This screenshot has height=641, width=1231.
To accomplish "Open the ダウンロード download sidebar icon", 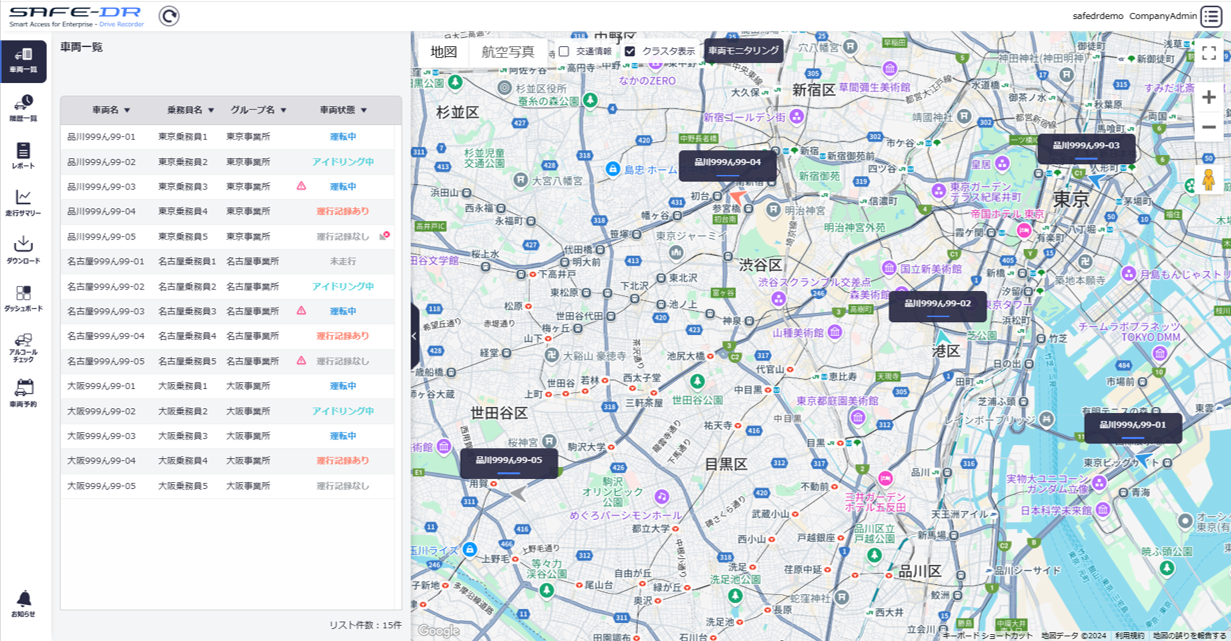I will (x=24, y=250).
